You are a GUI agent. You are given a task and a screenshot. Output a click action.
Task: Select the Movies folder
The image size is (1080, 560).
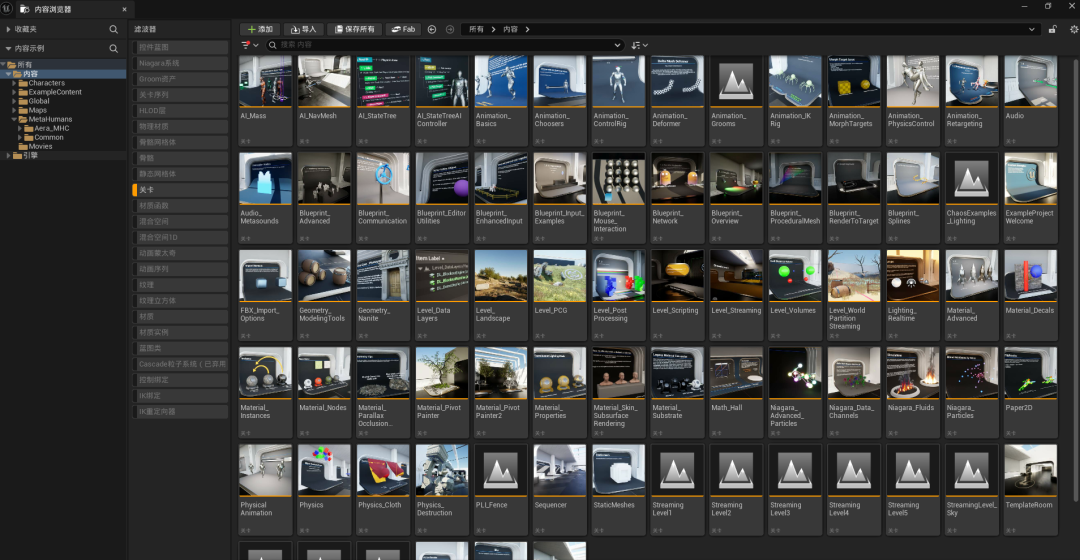click(x=40, y=147)
